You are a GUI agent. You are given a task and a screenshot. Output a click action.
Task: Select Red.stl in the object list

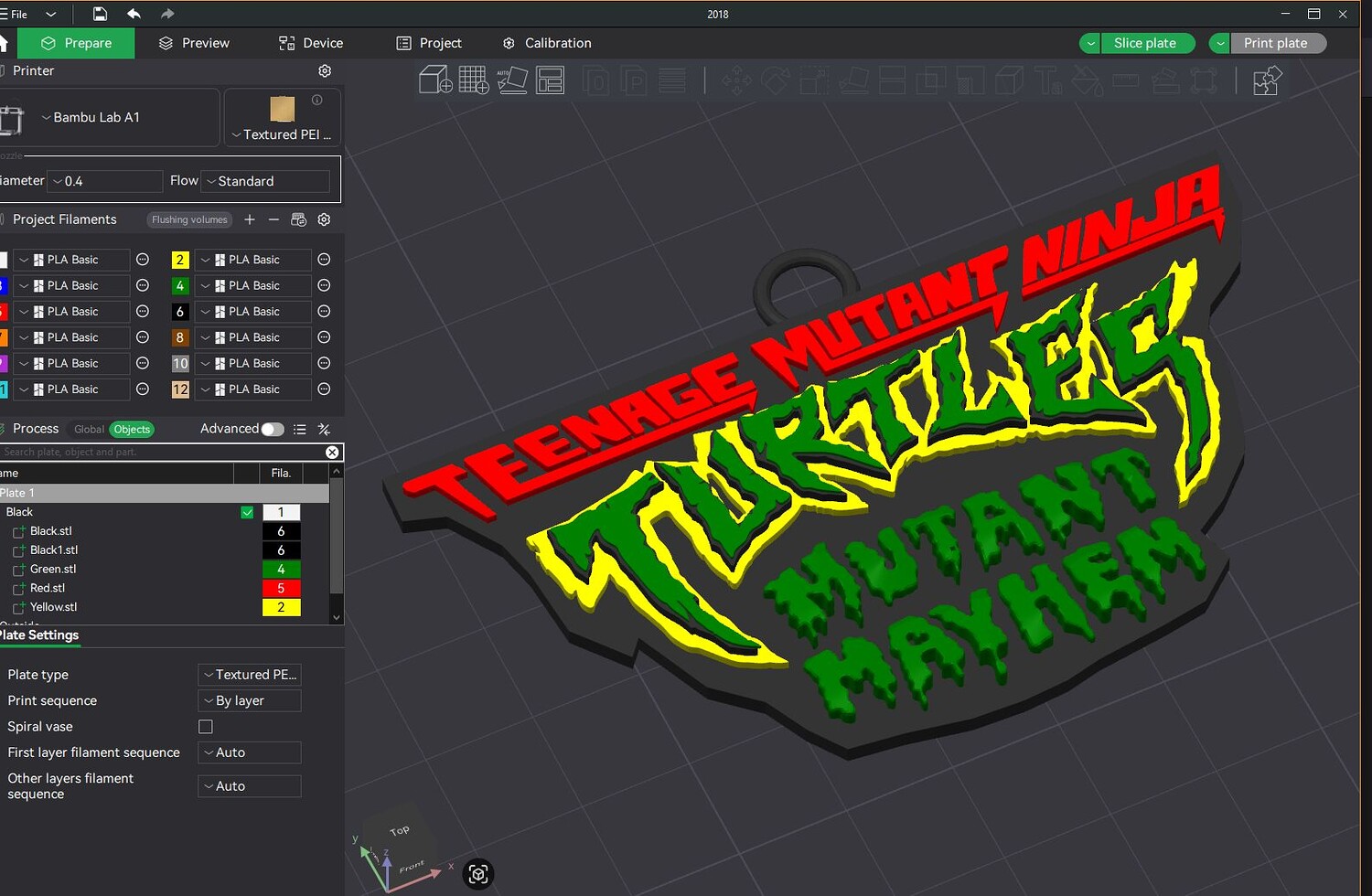click(x=48, y=588)
